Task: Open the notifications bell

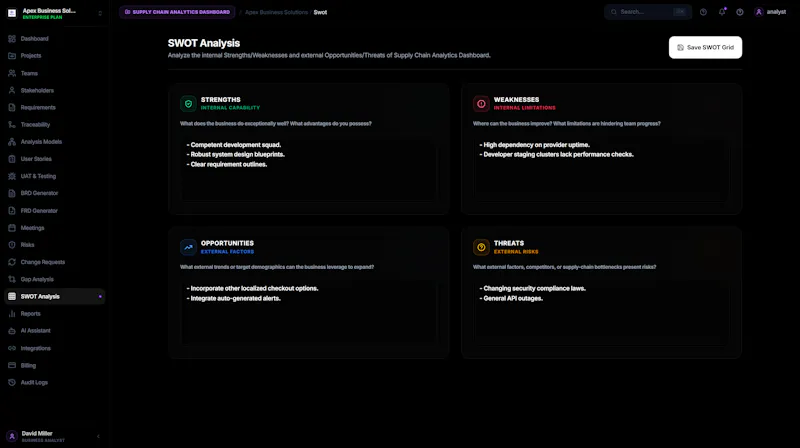Action: [x=721, y=12]
